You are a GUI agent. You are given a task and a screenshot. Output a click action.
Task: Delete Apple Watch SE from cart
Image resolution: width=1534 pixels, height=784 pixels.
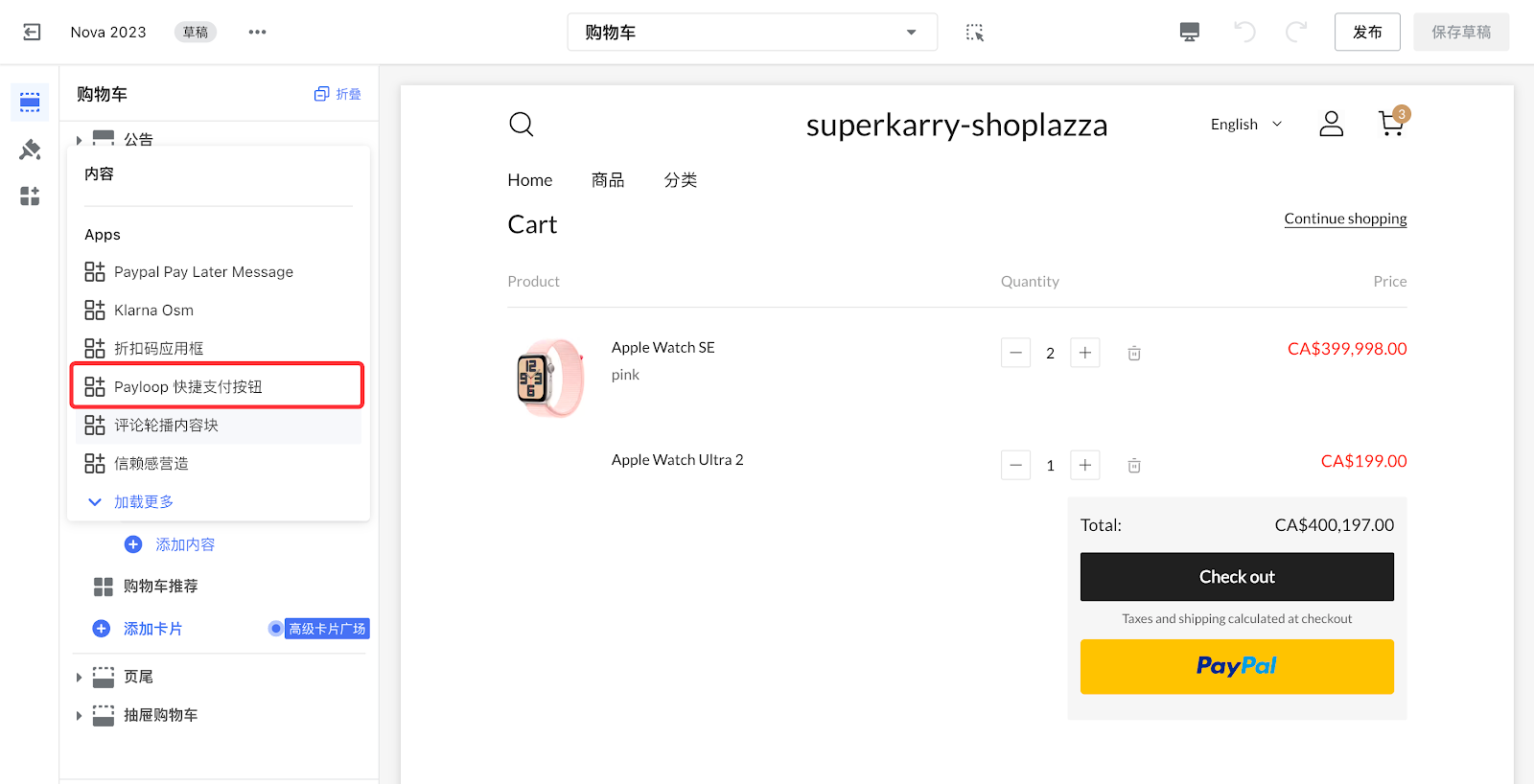[x=1134, y=354]
